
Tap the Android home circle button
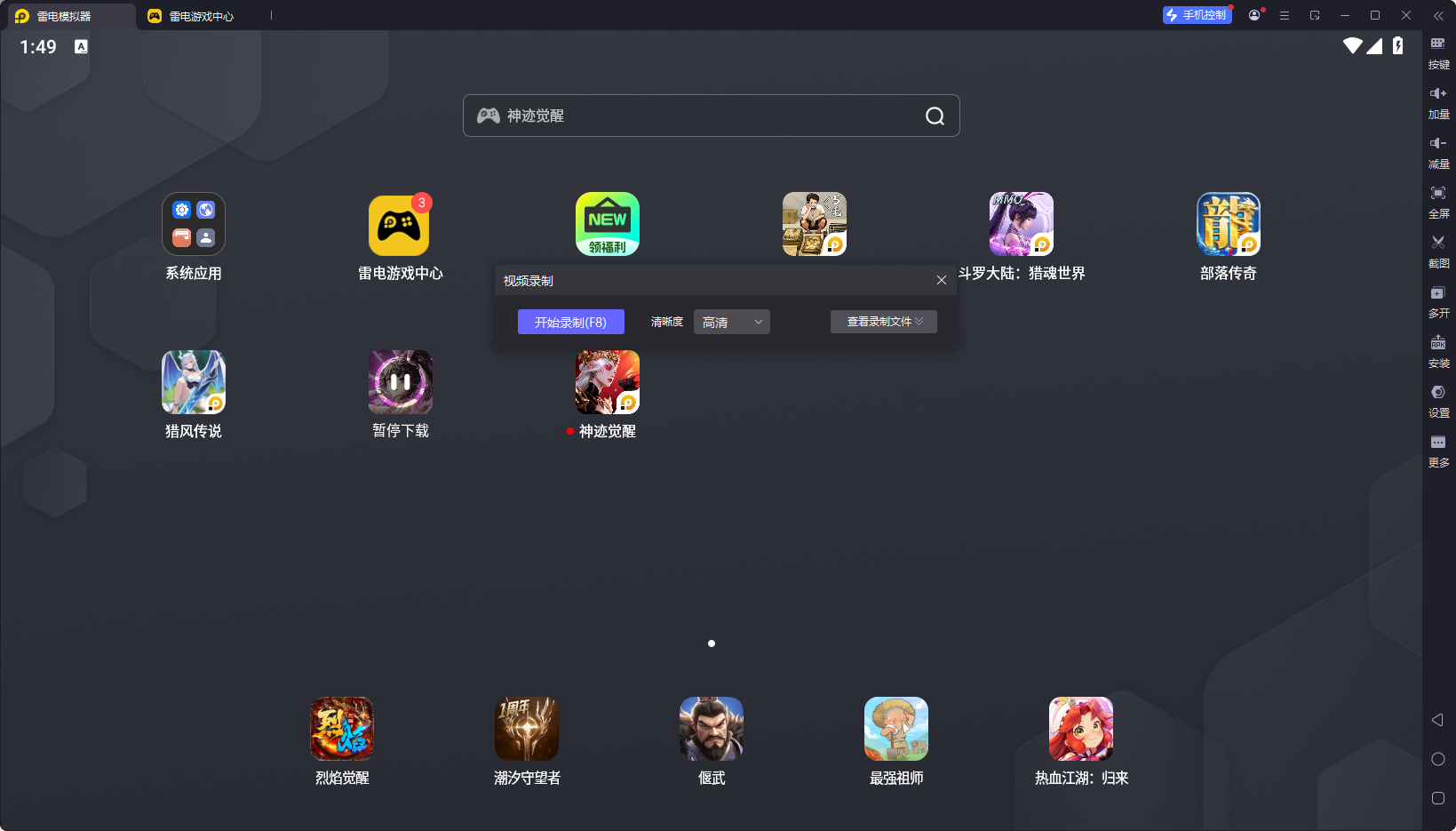[1438, 759]
